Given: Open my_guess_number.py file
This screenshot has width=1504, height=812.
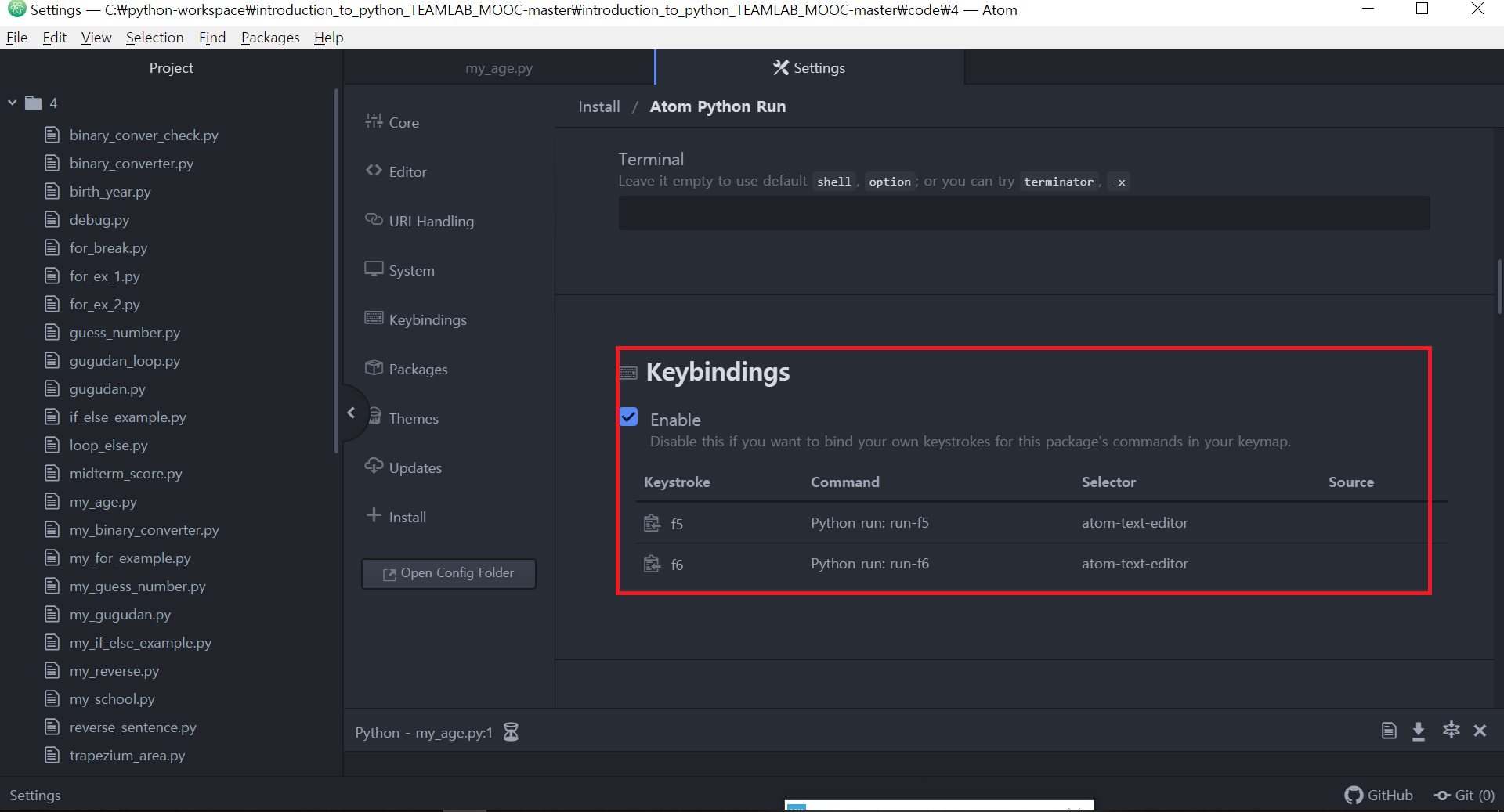Looking at the screenshot, I should (138, 586).
